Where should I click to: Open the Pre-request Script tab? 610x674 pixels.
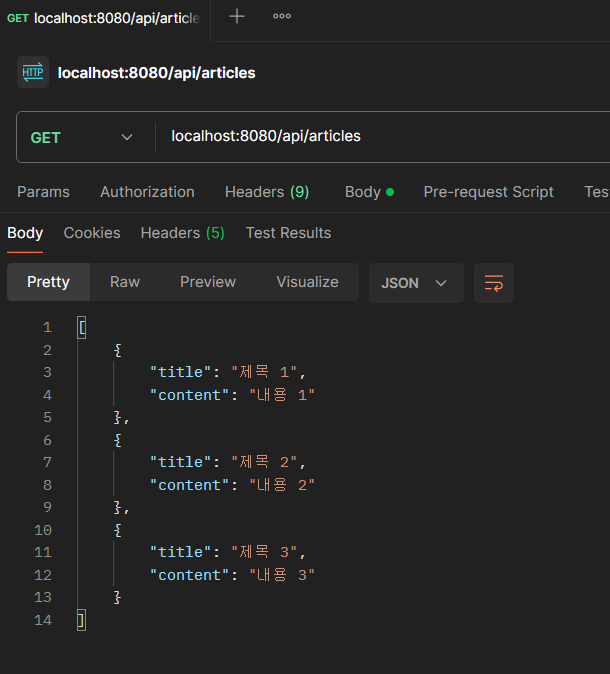[x=488, y=192]
